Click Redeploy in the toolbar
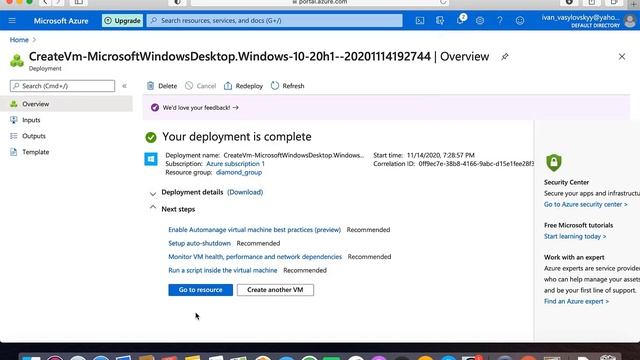Image resolution: width=640 pixels, height=360 pixels. [x=243, y=86]
